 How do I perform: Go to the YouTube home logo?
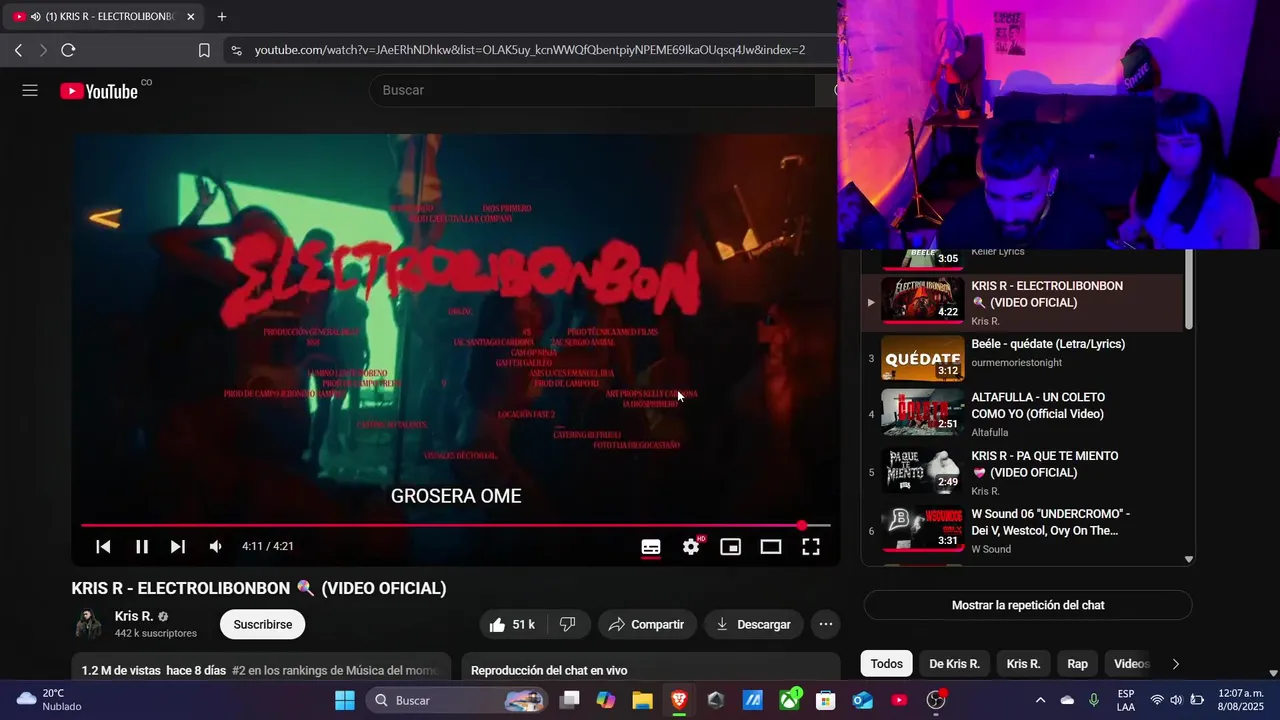(x=98, y=91)
